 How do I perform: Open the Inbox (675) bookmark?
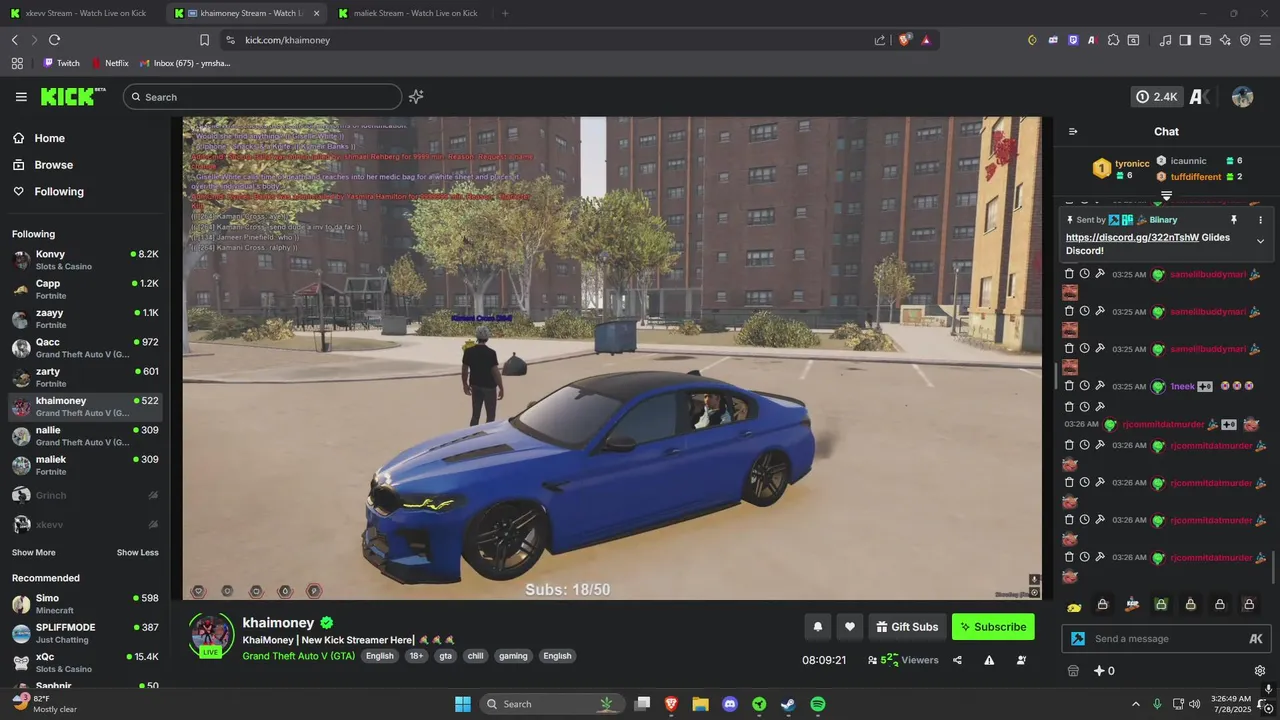click(x=185, y=63)
